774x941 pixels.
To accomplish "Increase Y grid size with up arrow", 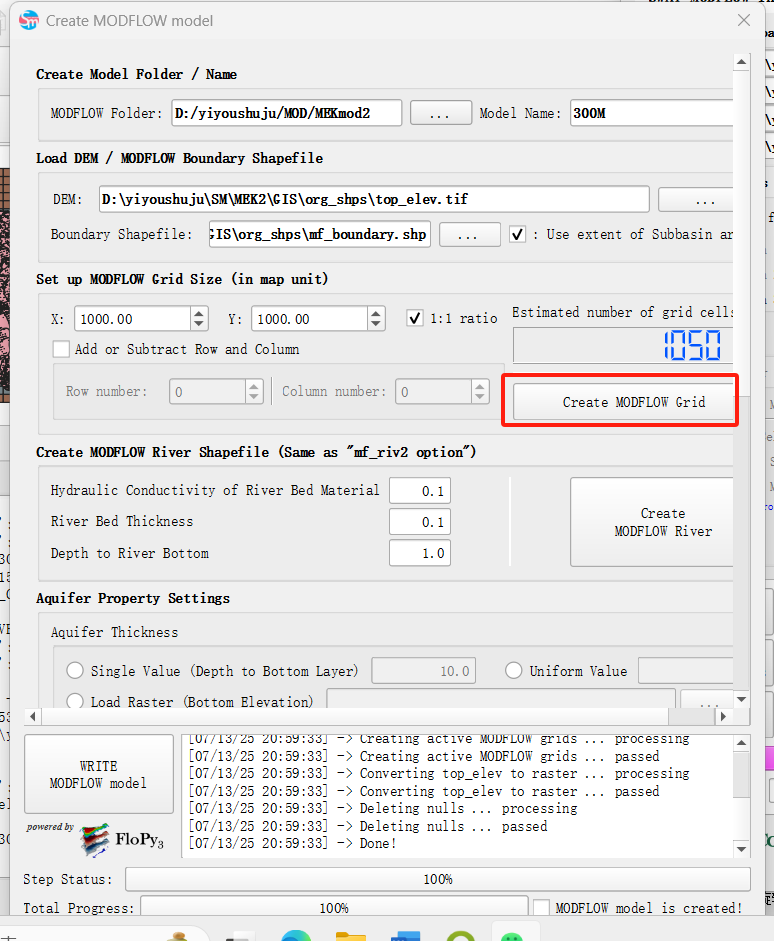I will 376,313.
